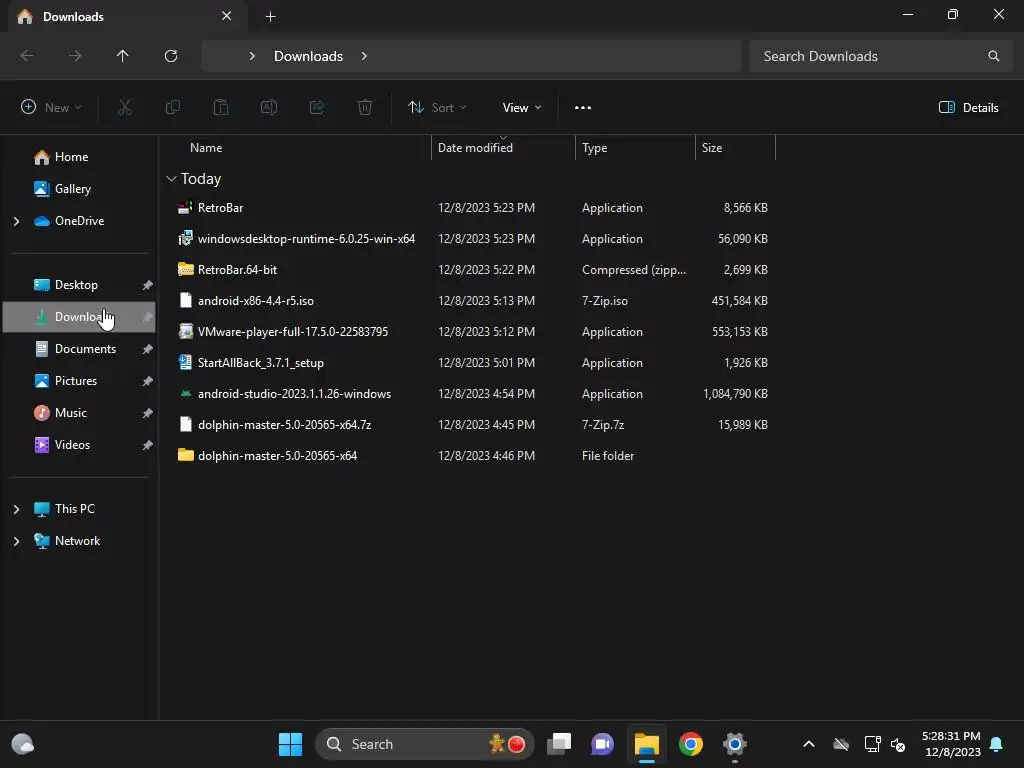The height and width of the screenshot is (768, 1024).
Task: Click the pin icon beside Music
Action: point(148,413)
